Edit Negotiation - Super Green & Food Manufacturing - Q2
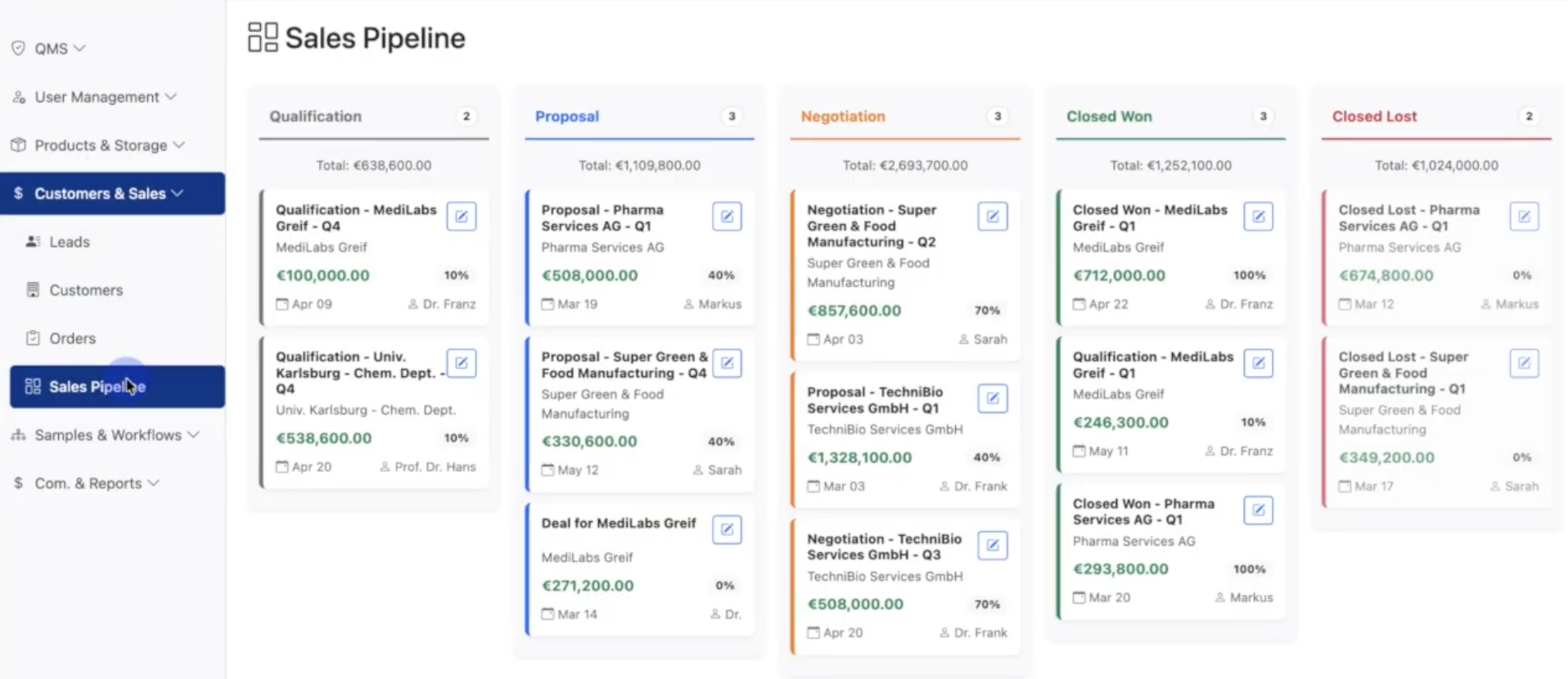This screenshot has height=679, width=1568. coord(993,217)
